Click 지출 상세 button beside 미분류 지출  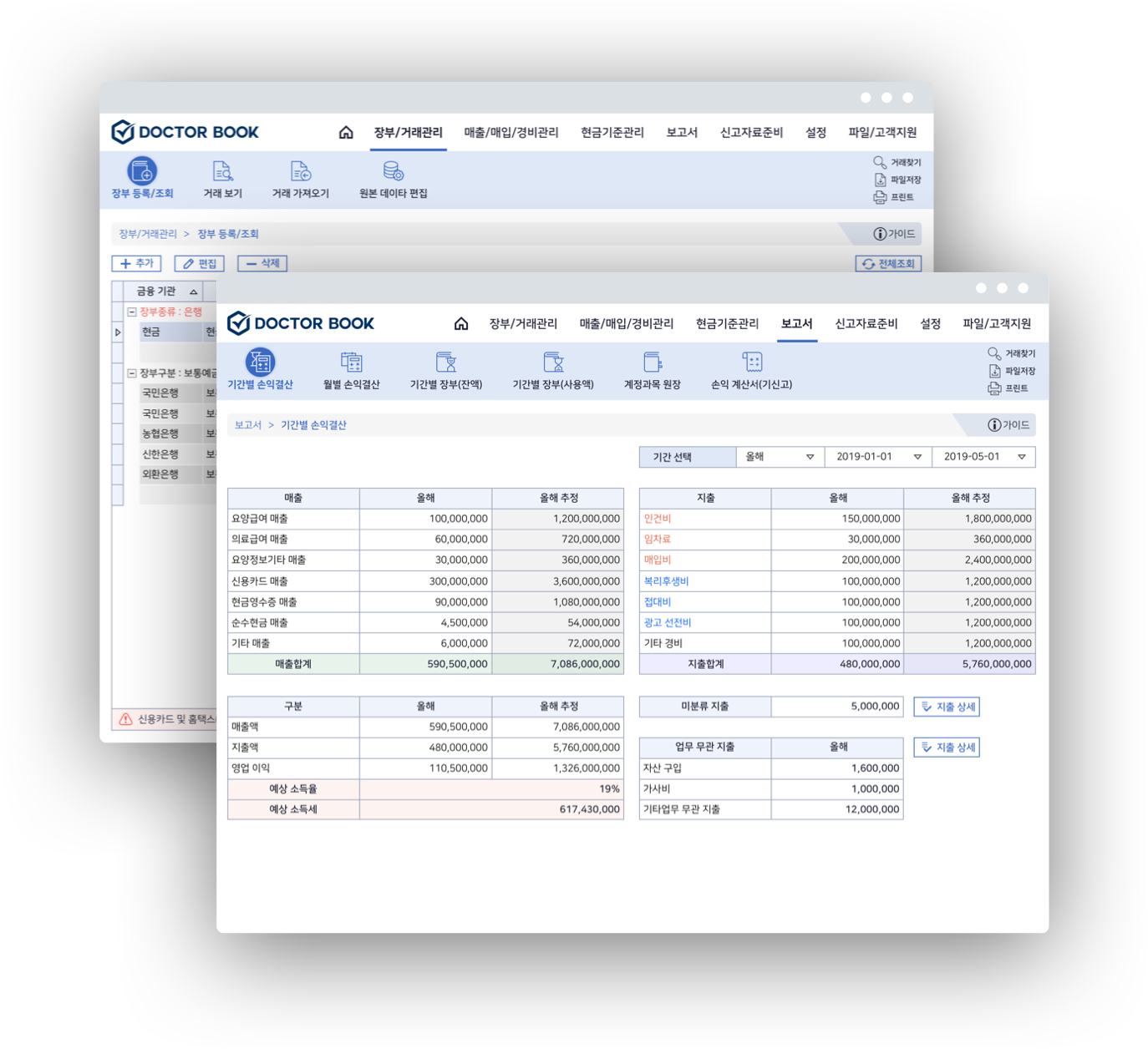pos(947,707)
